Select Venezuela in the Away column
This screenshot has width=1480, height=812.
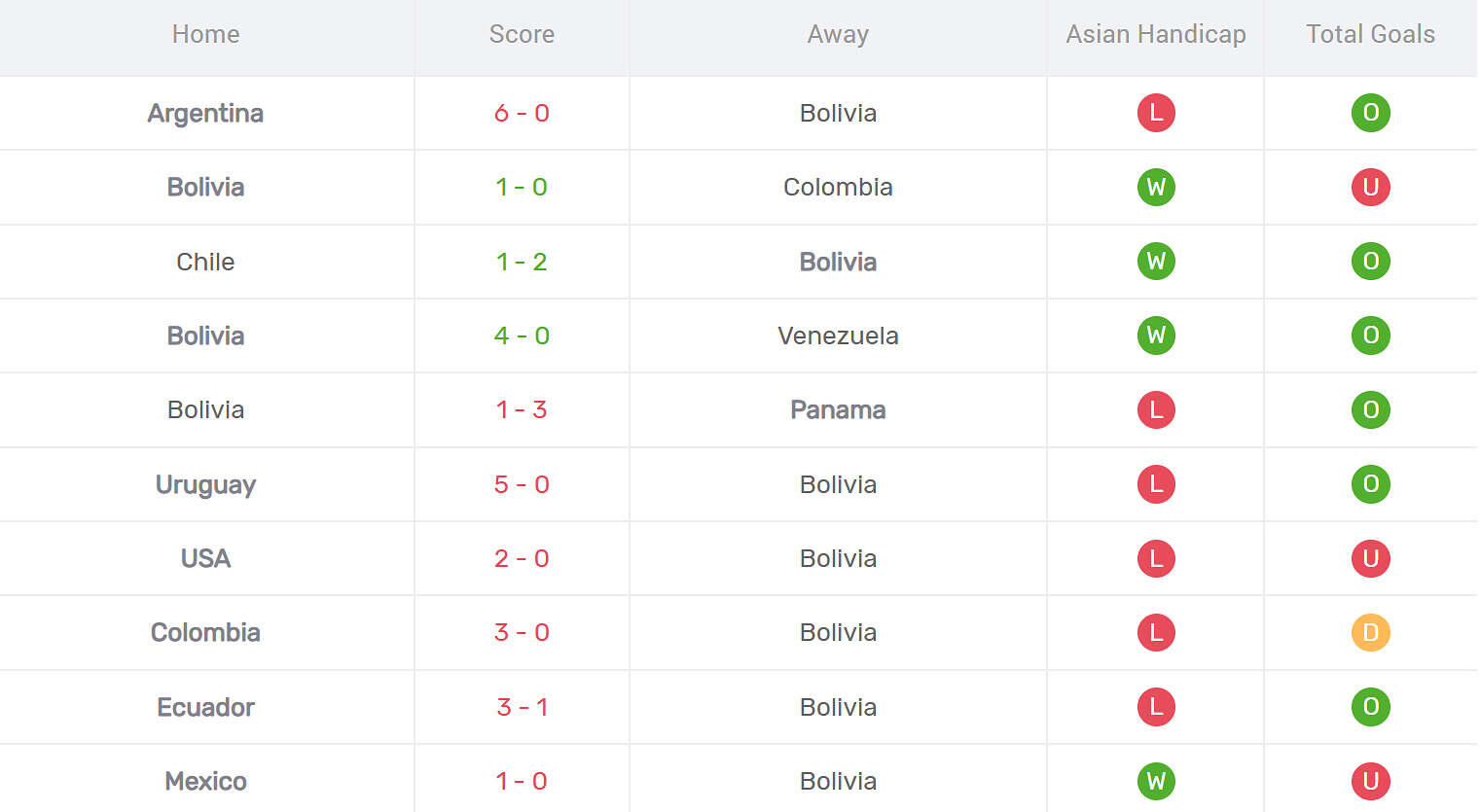[x=838, y=335]
